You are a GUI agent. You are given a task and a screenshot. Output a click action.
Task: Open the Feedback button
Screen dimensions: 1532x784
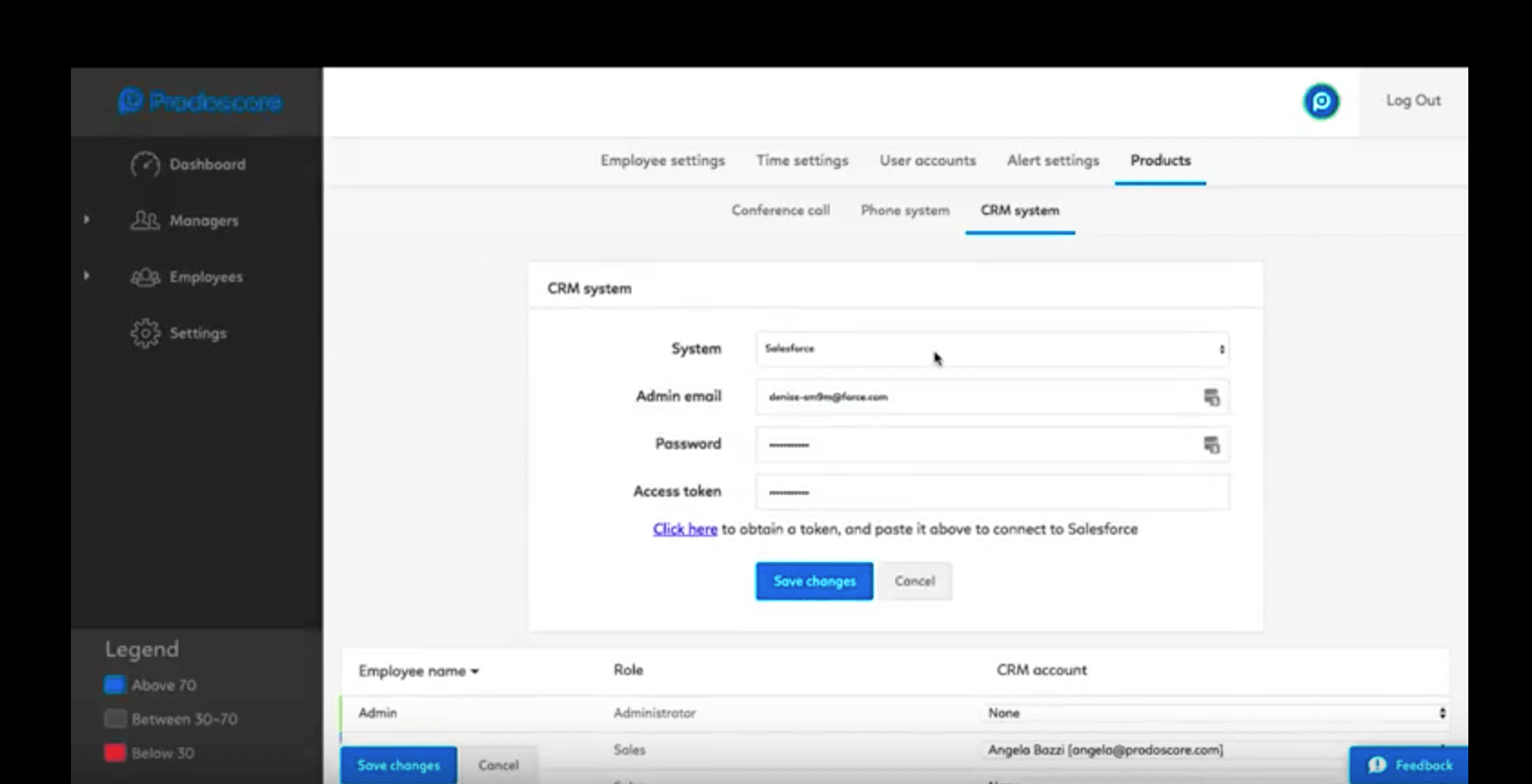1408,765
